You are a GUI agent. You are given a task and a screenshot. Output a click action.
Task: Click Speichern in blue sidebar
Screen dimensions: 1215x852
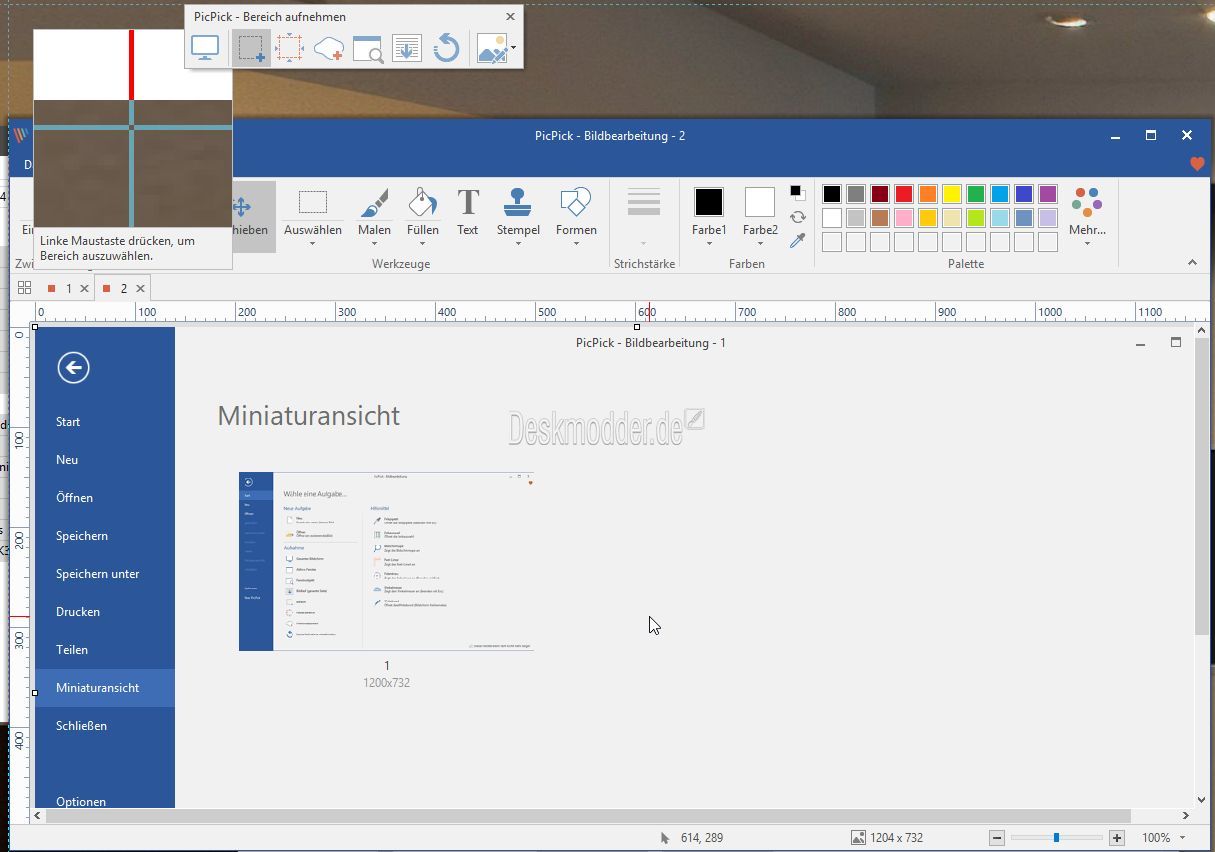point(82,536)
